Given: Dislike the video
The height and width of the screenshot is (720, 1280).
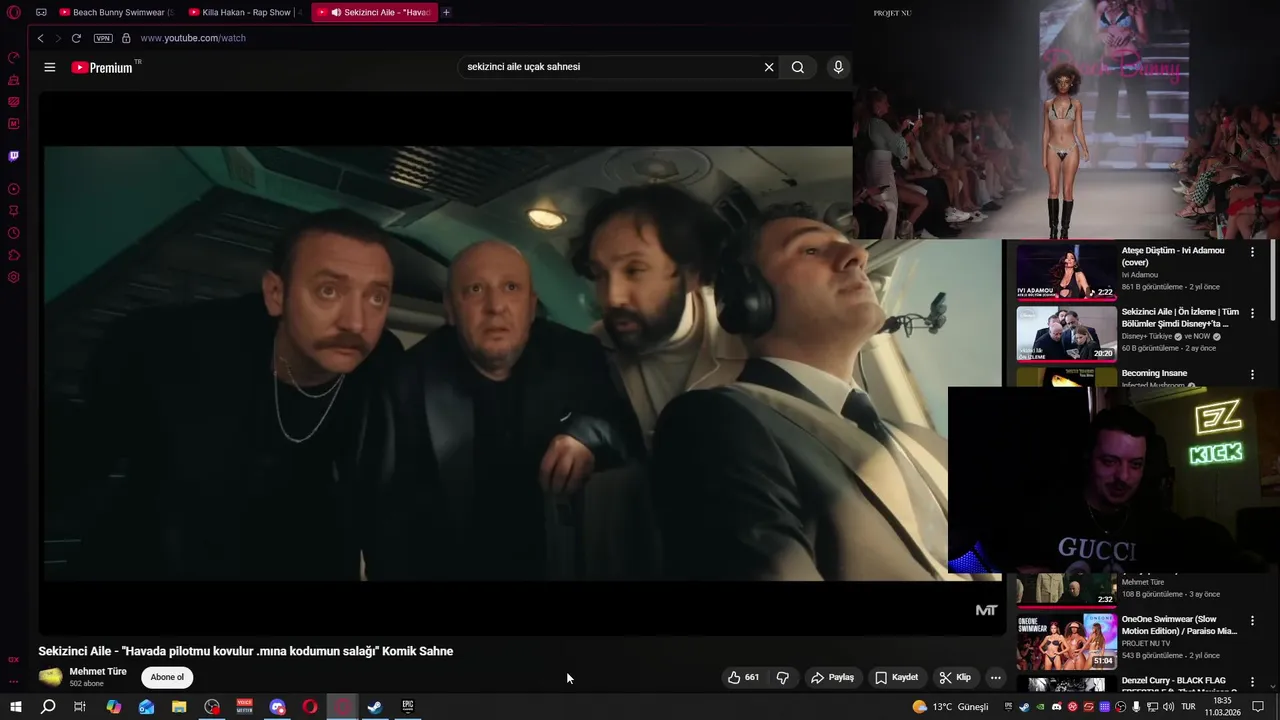Looking at the screenshot, I should (x=782, y=677).
